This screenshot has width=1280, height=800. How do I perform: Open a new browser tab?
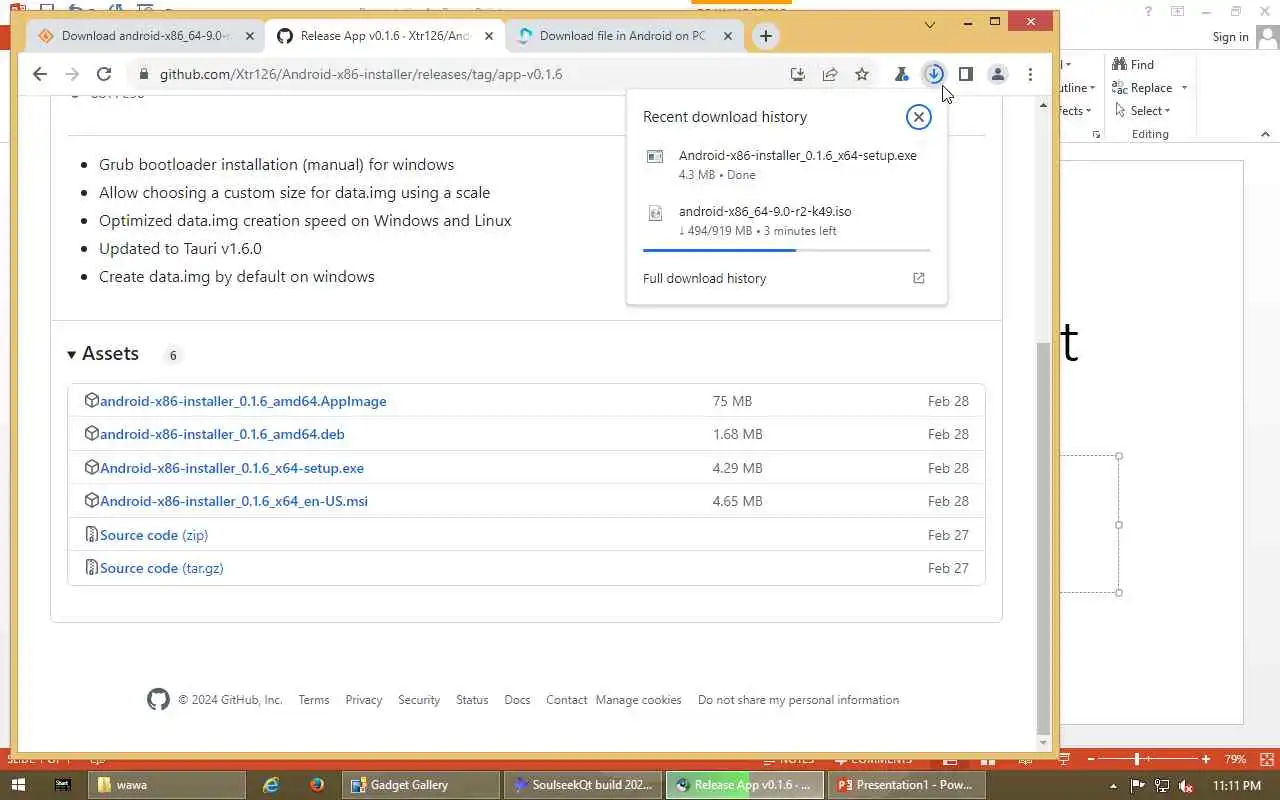click(x=765, y=36)
